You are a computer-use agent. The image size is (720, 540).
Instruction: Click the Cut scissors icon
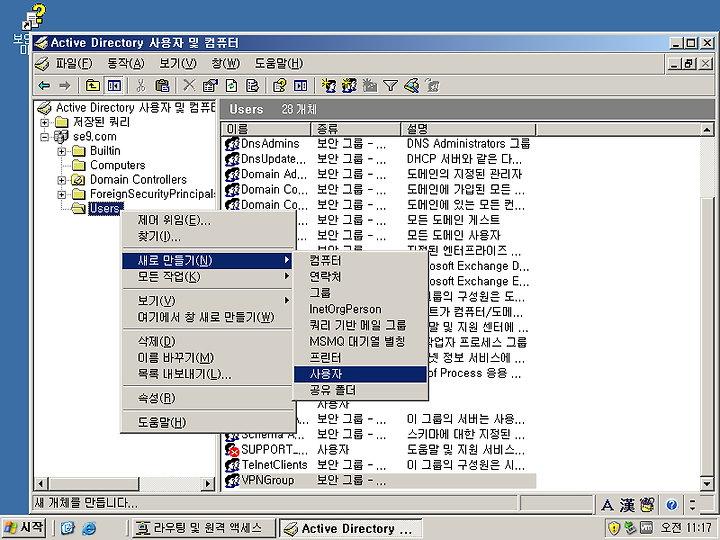click(141, 85)
